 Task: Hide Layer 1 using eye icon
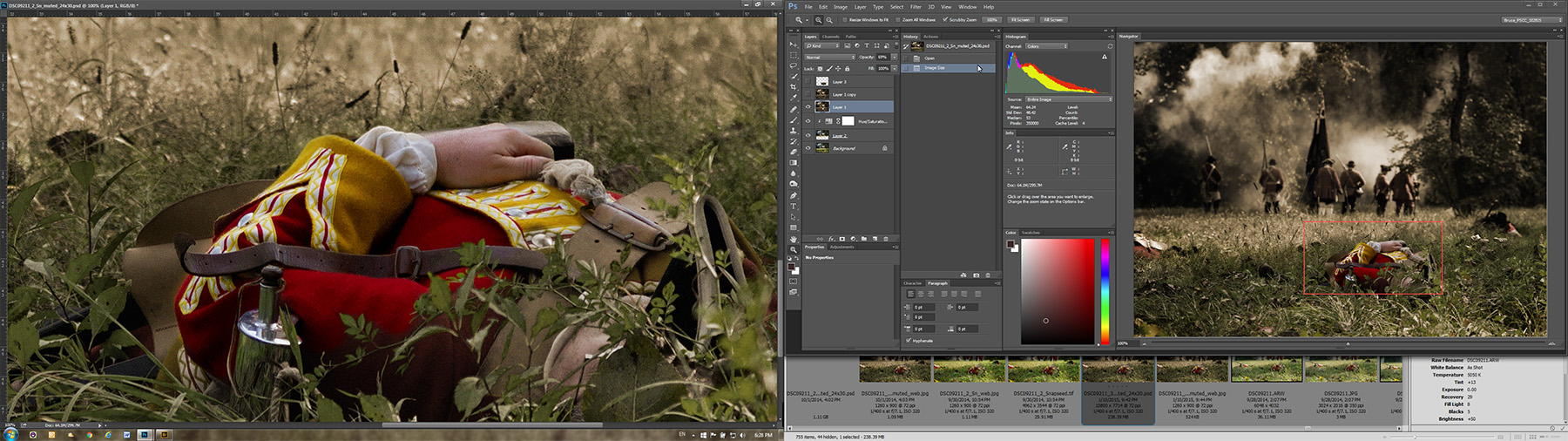pos(808,107)
